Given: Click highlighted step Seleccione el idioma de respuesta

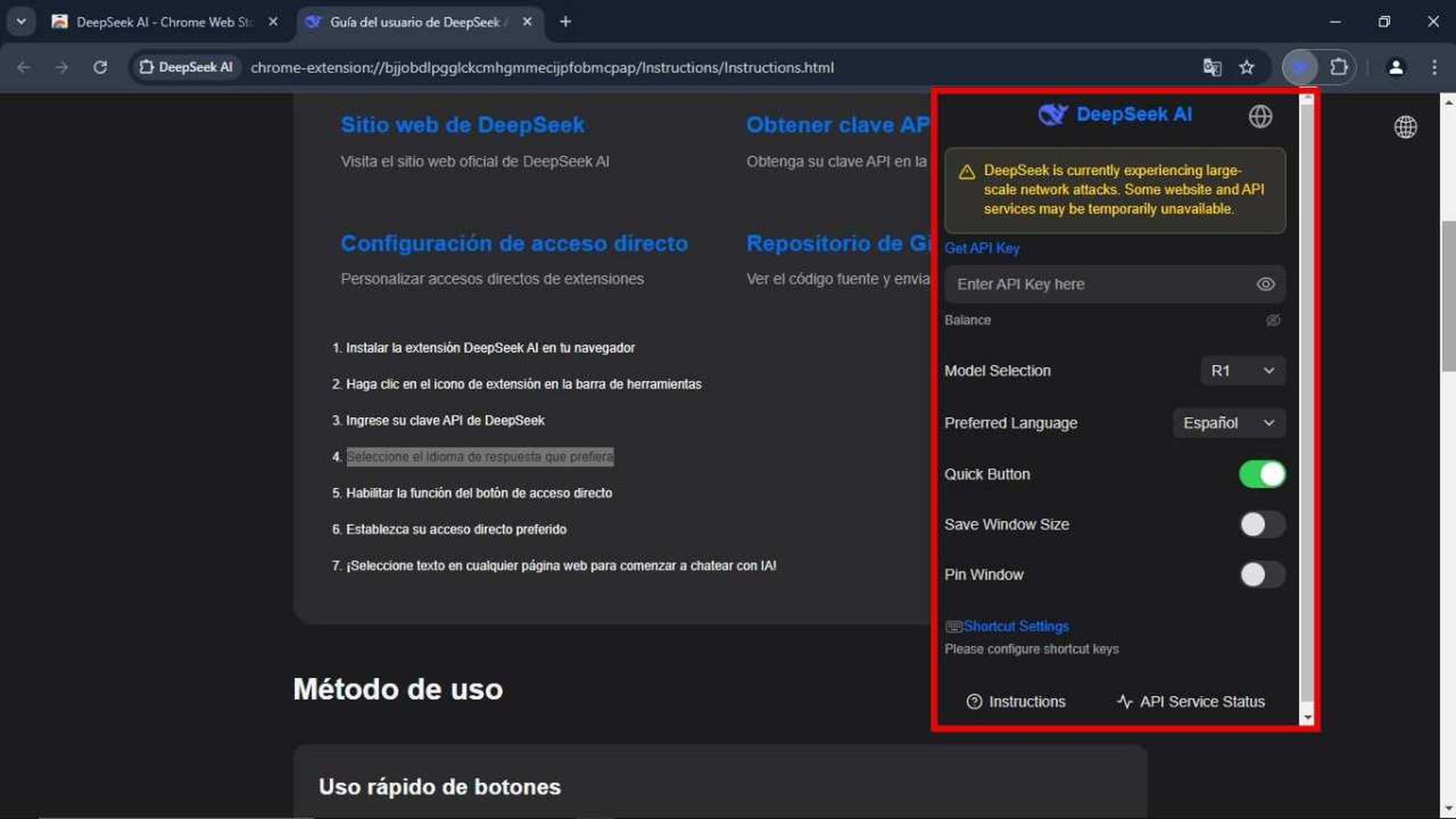Looking at the screenshot, I should tap(480, 457).
